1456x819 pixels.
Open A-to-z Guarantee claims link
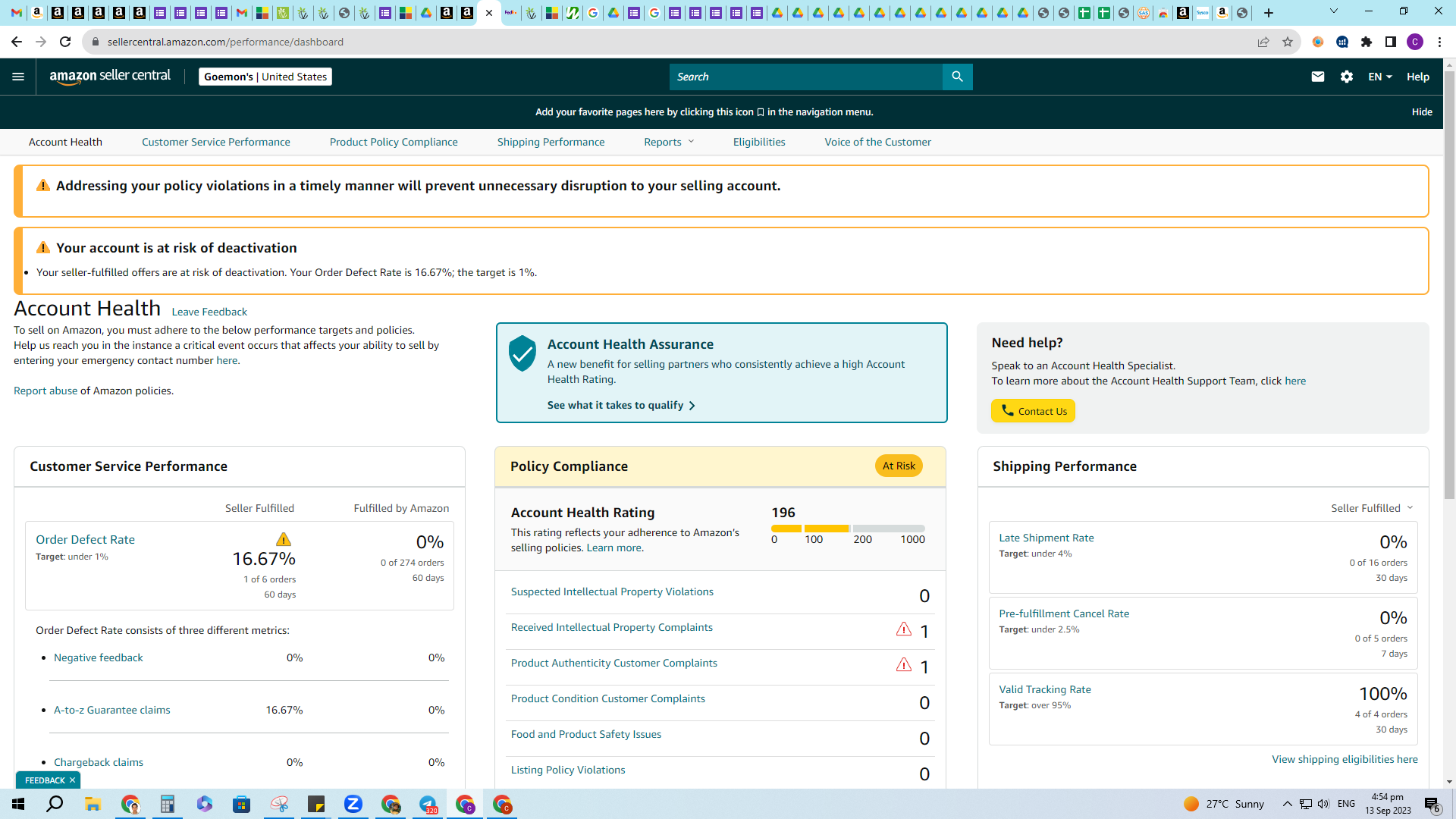pos(112,710)
